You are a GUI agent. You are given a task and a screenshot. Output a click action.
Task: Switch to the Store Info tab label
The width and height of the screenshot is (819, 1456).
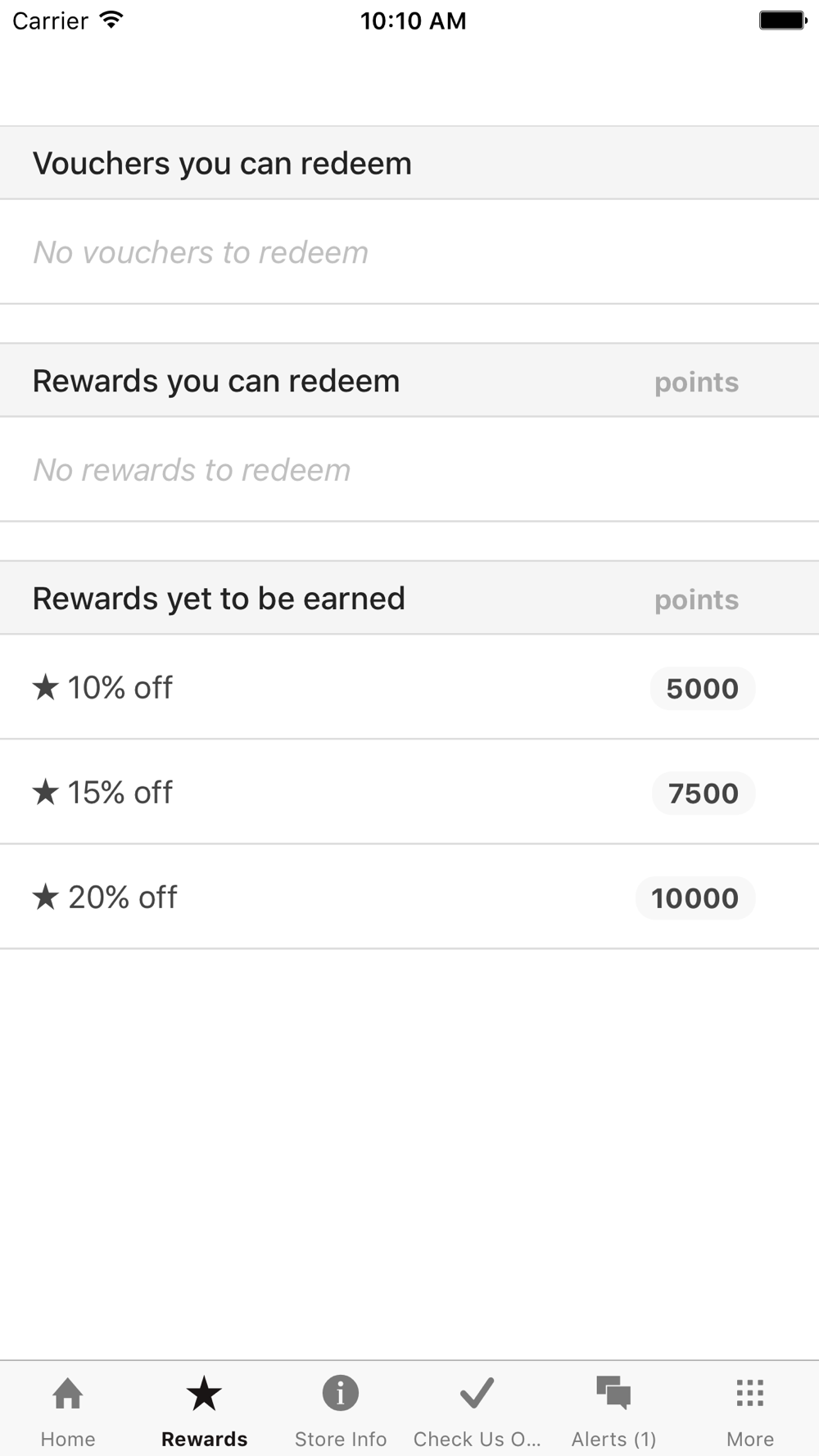click(x=341, y=1439)
